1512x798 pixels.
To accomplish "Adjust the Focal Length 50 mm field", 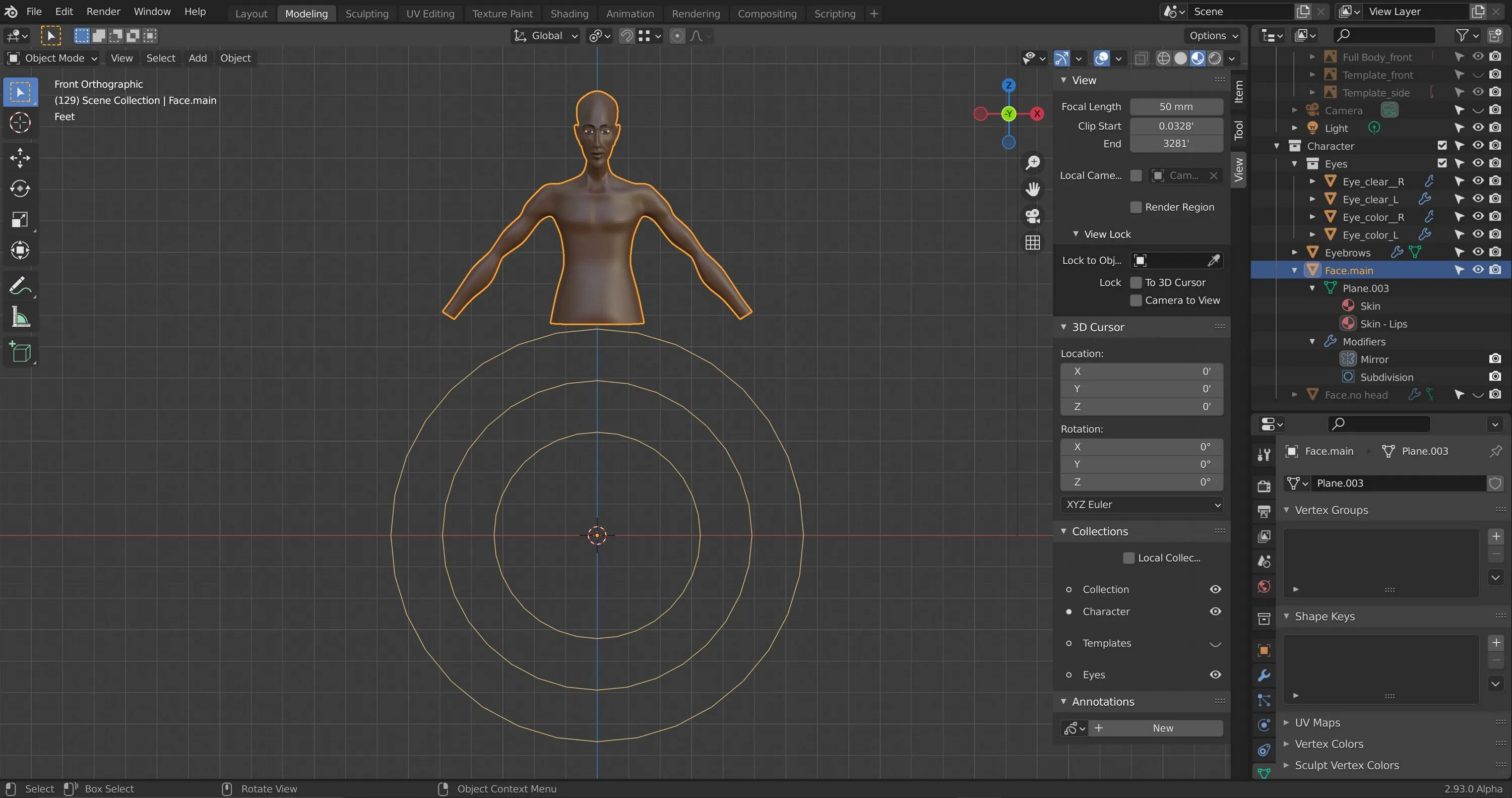I will click(1176, 107).
